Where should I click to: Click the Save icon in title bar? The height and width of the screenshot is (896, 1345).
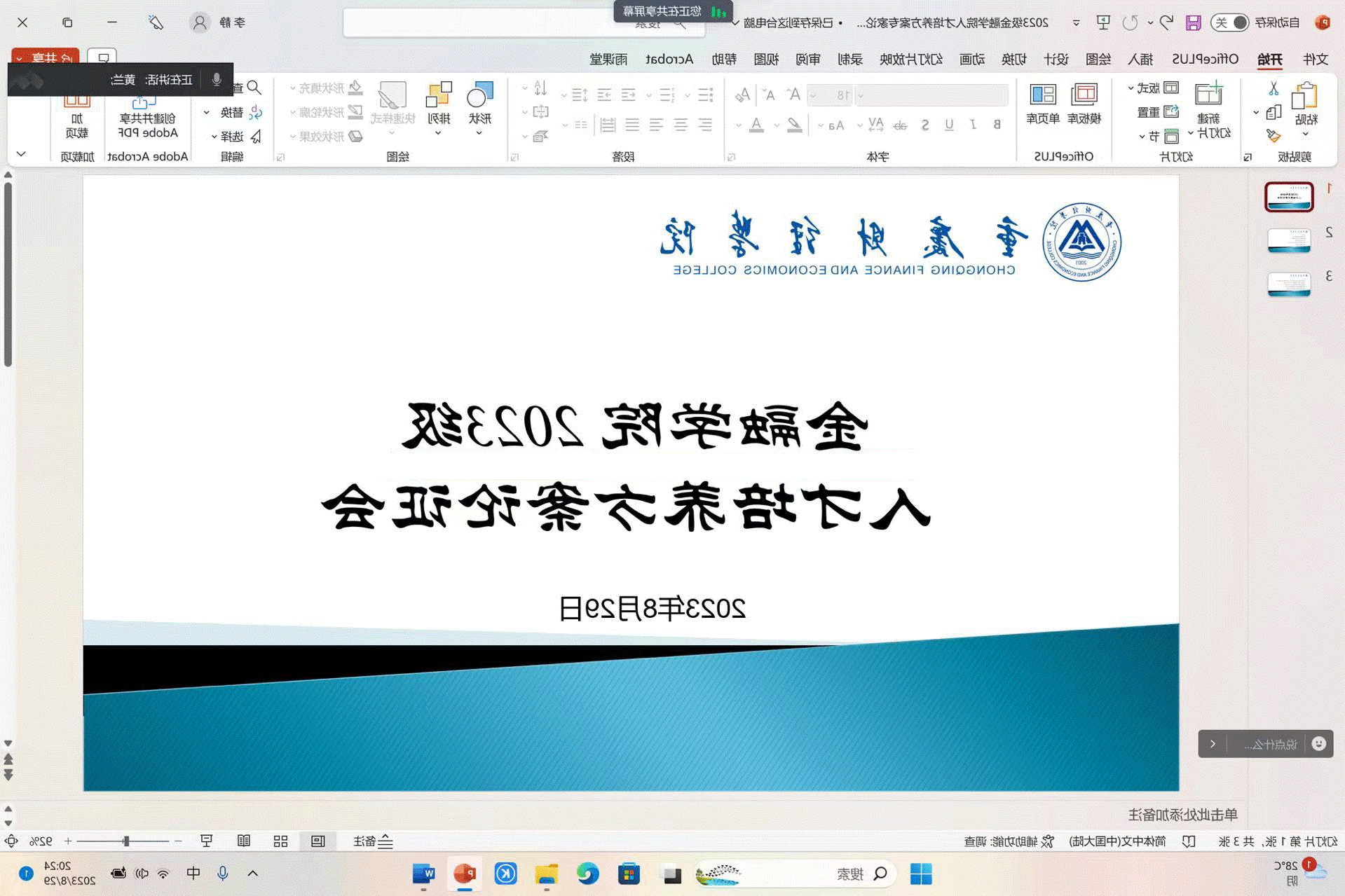[x=1193, y=22]
